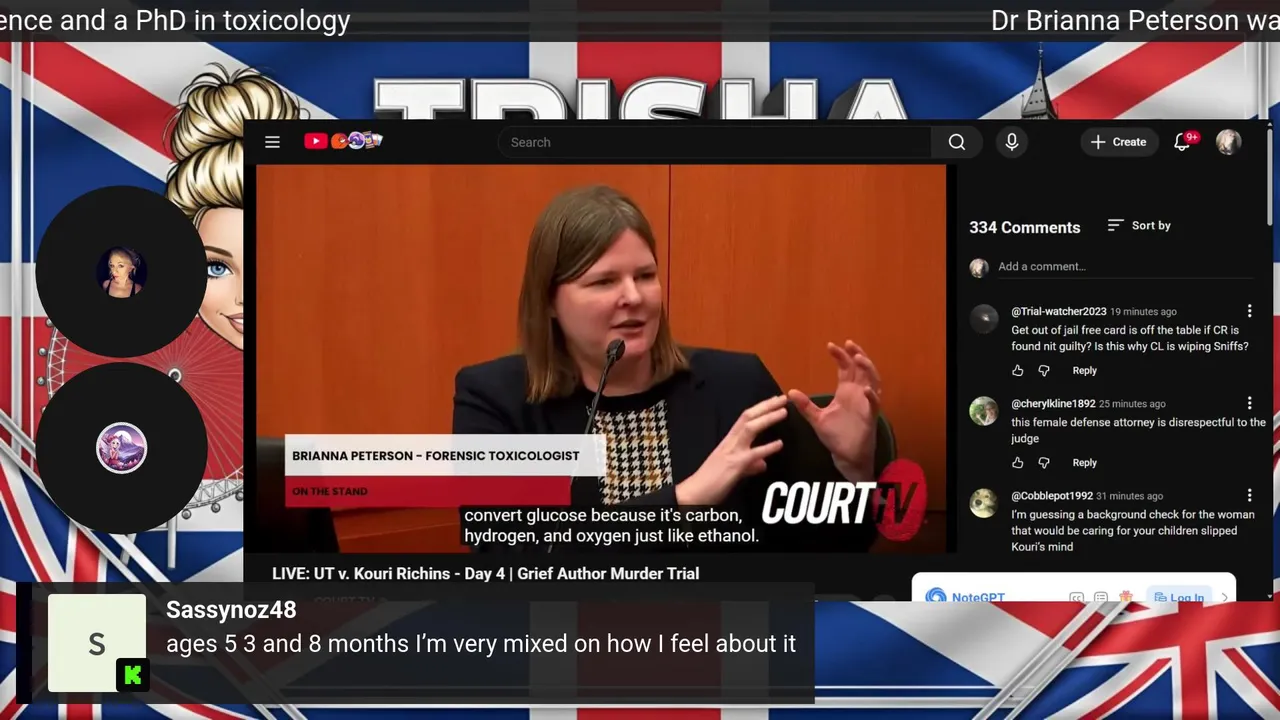Screen dimensions: 1280x720
Task: Click the Sassynoz48 'S' avatar tile
Action: (97, 643)
